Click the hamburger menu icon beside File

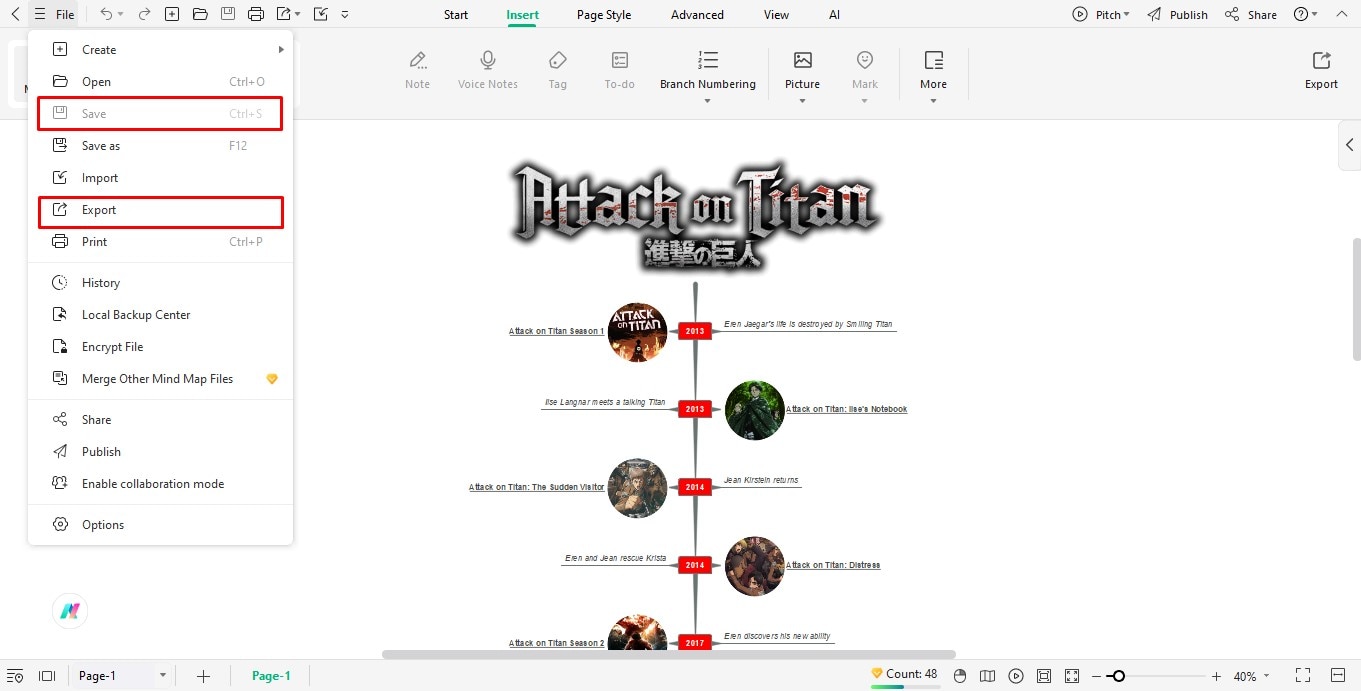(x=39, y=14)
